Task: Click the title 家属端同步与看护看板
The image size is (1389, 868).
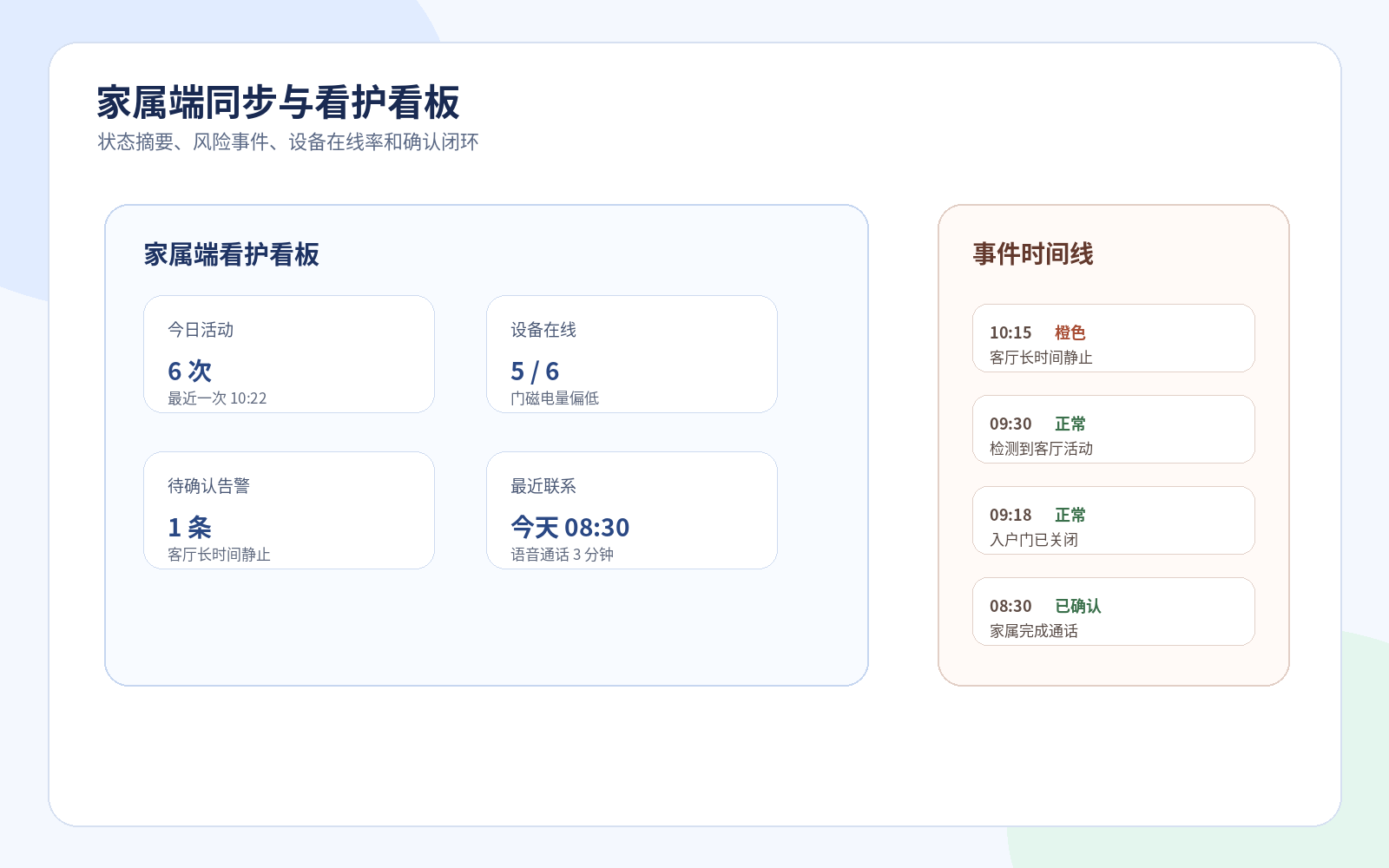Action: (x=278, y=102)
